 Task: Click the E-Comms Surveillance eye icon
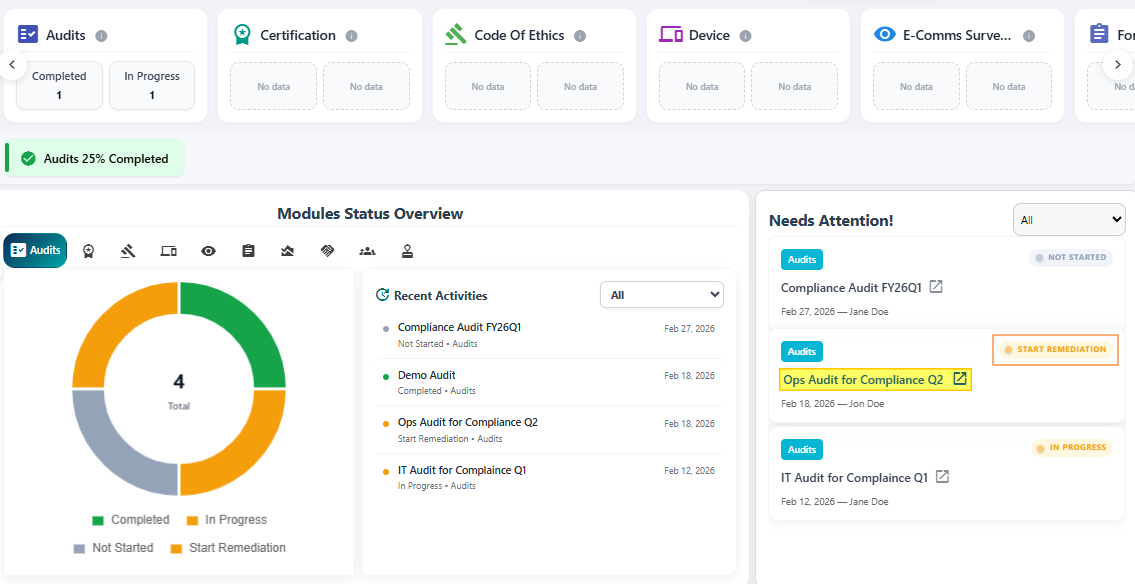[x=208, y=251]
